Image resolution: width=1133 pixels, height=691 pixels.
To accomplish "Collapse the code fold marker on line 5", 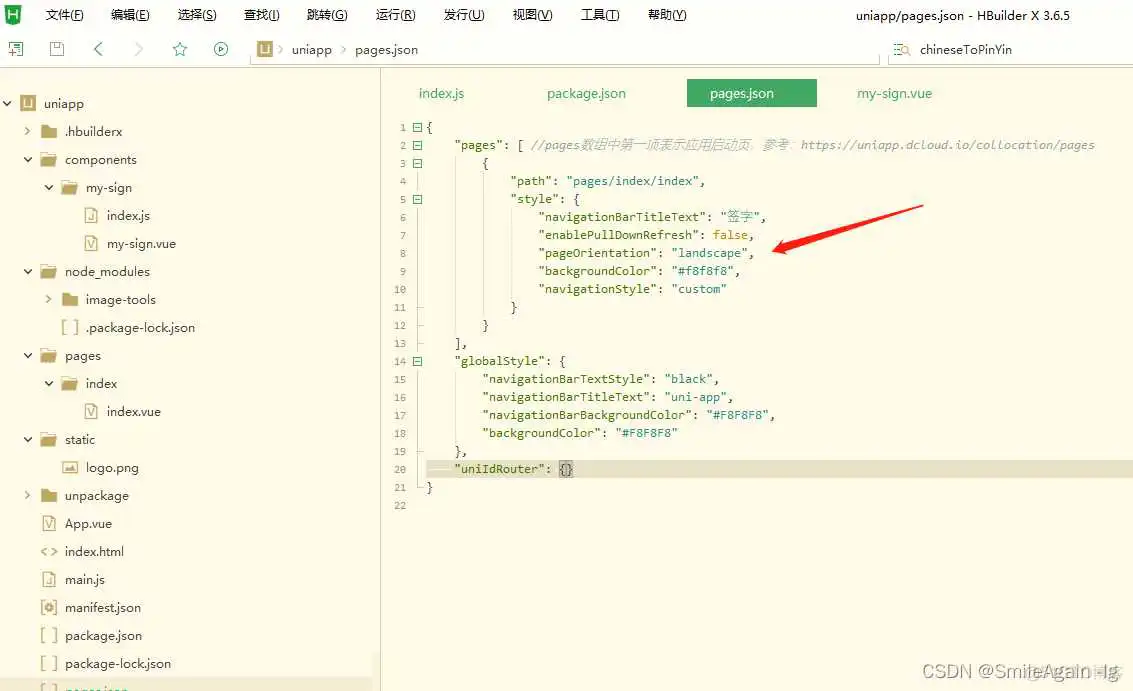I will pyautogui.click(x=417, y=199).
